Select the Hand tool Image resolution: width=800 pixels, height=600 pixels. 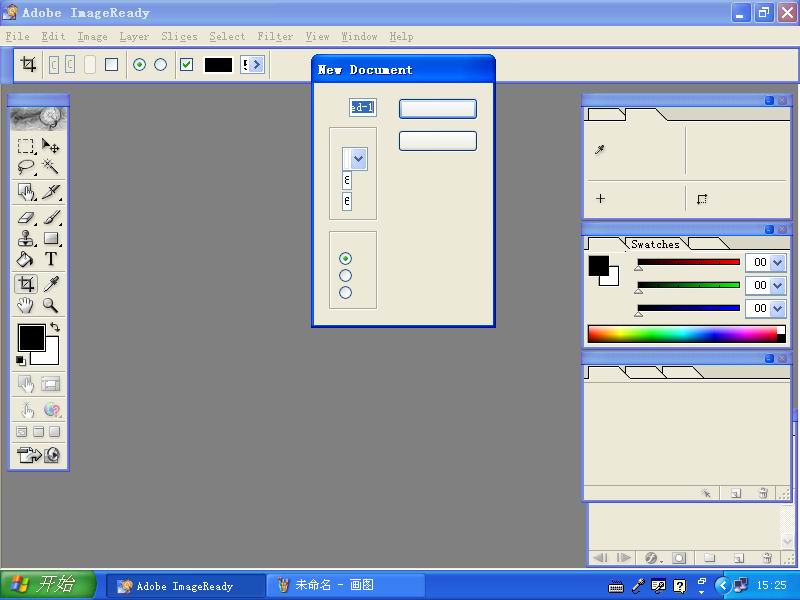(26, 305)
